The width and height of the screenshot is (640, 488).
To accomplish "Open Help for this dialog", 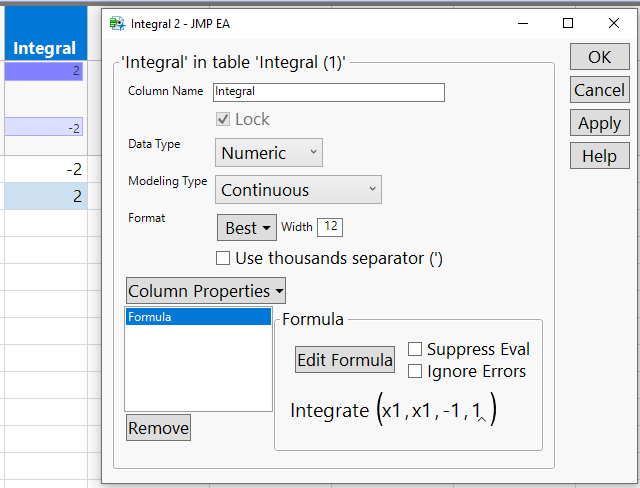I will 599,156.
